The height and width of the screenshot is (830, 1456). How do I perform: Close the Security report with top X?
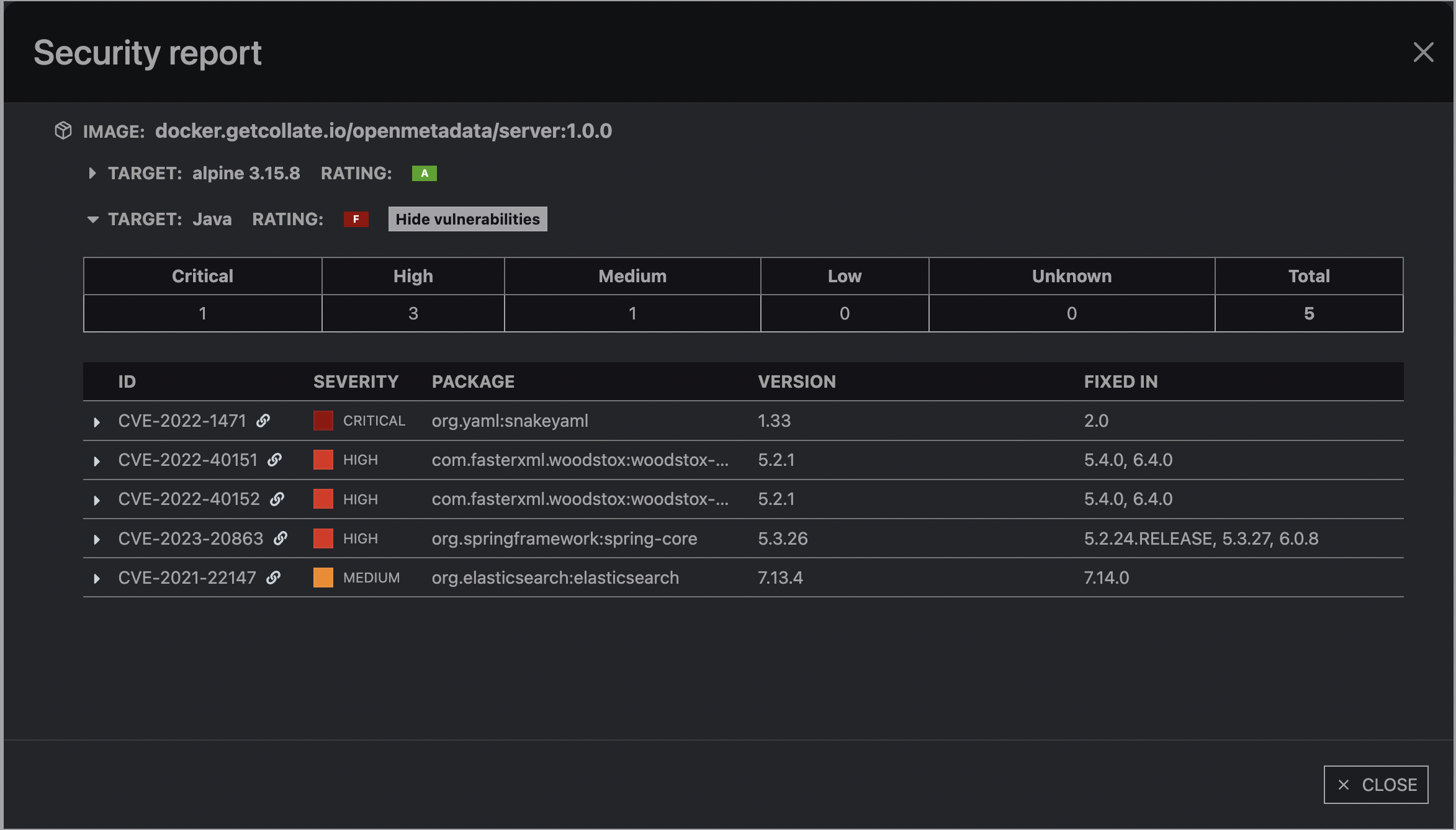click(1423, 52)
